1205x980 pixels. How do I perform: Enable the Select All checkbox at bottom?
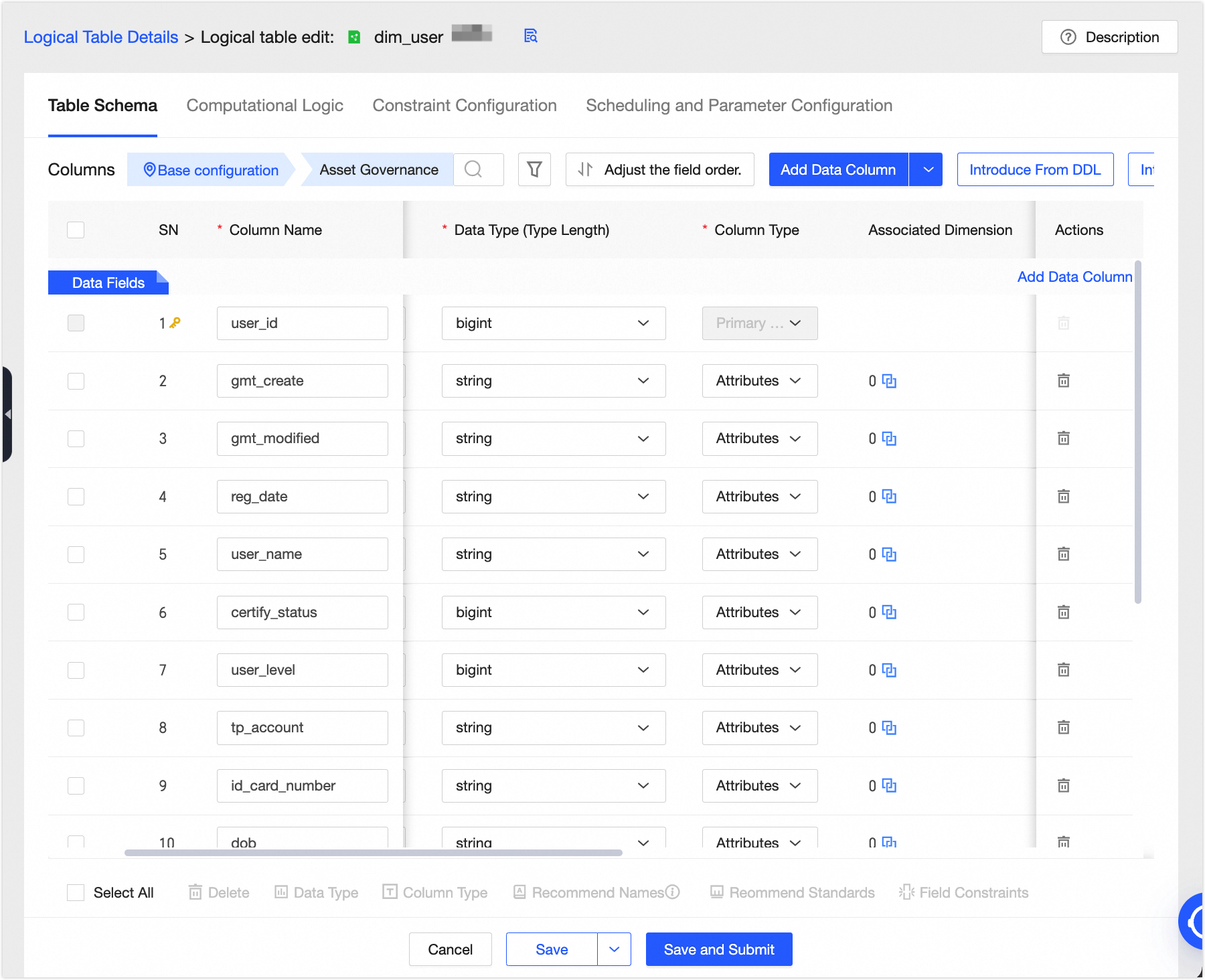pyautogui.click(x=76, y=892)
